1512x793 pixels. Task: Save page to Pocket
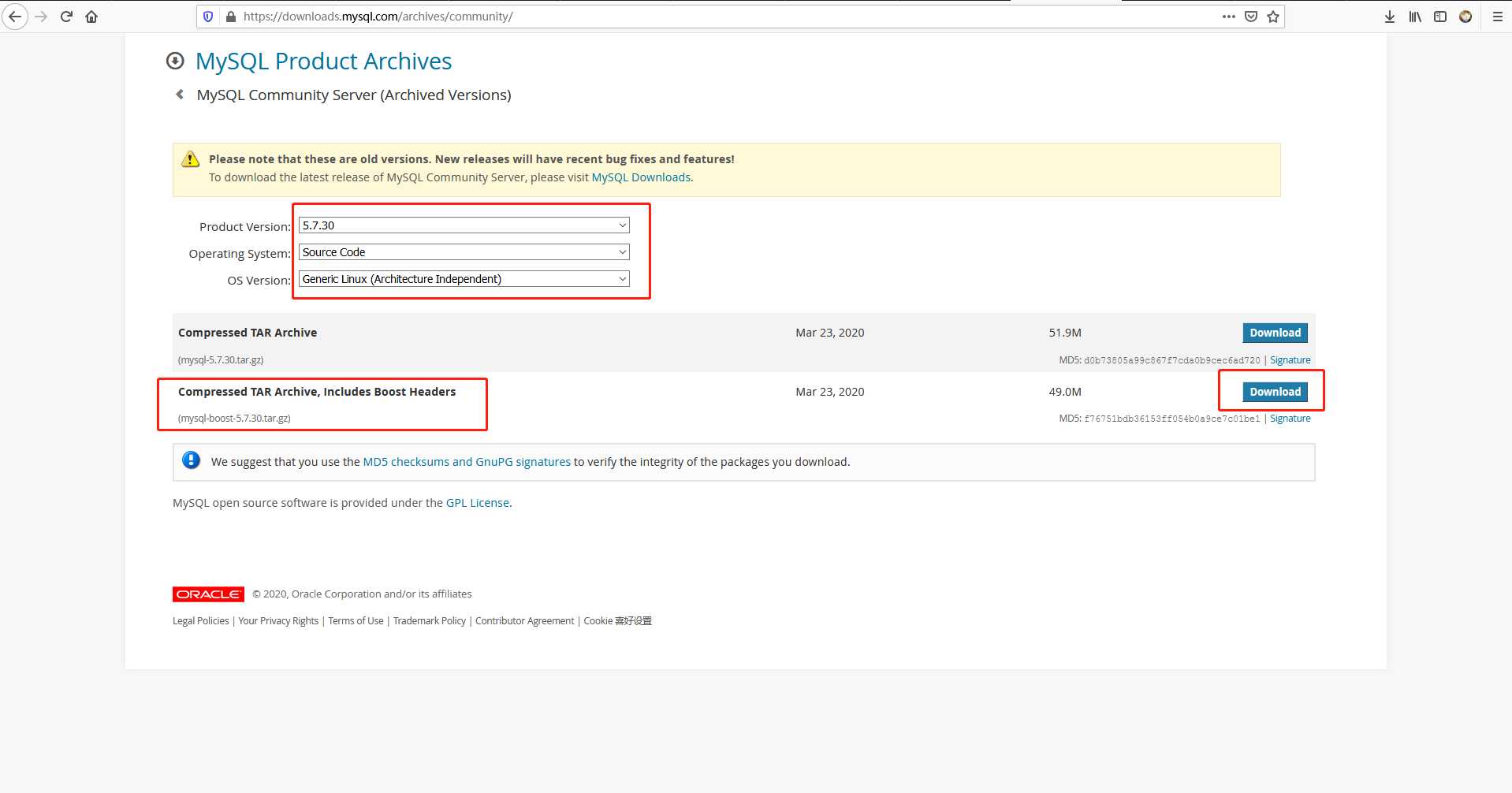(1251, 17)
